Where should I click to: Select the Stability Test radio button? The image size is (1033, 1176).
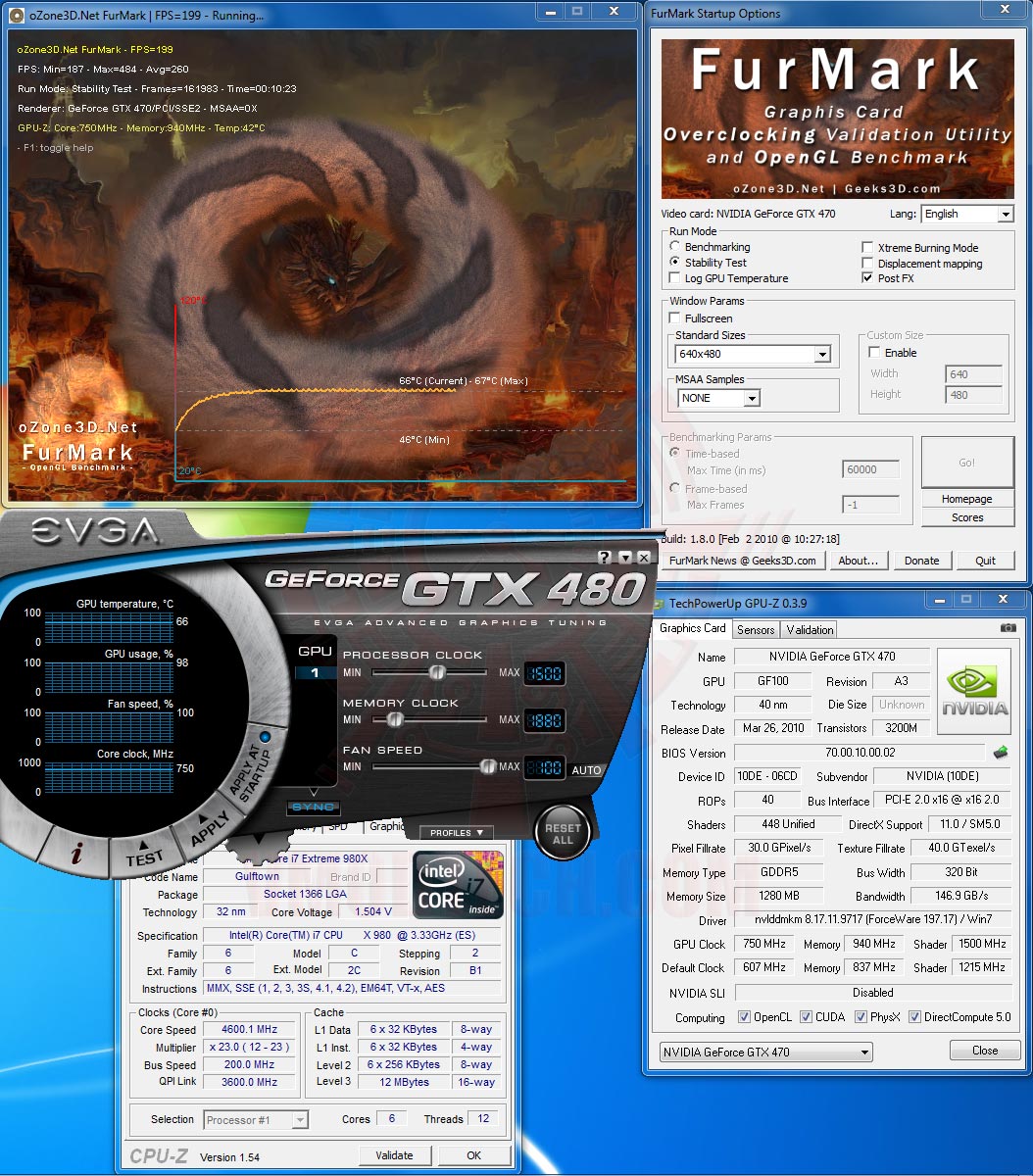pyautogui.click(x=674, y=263)
